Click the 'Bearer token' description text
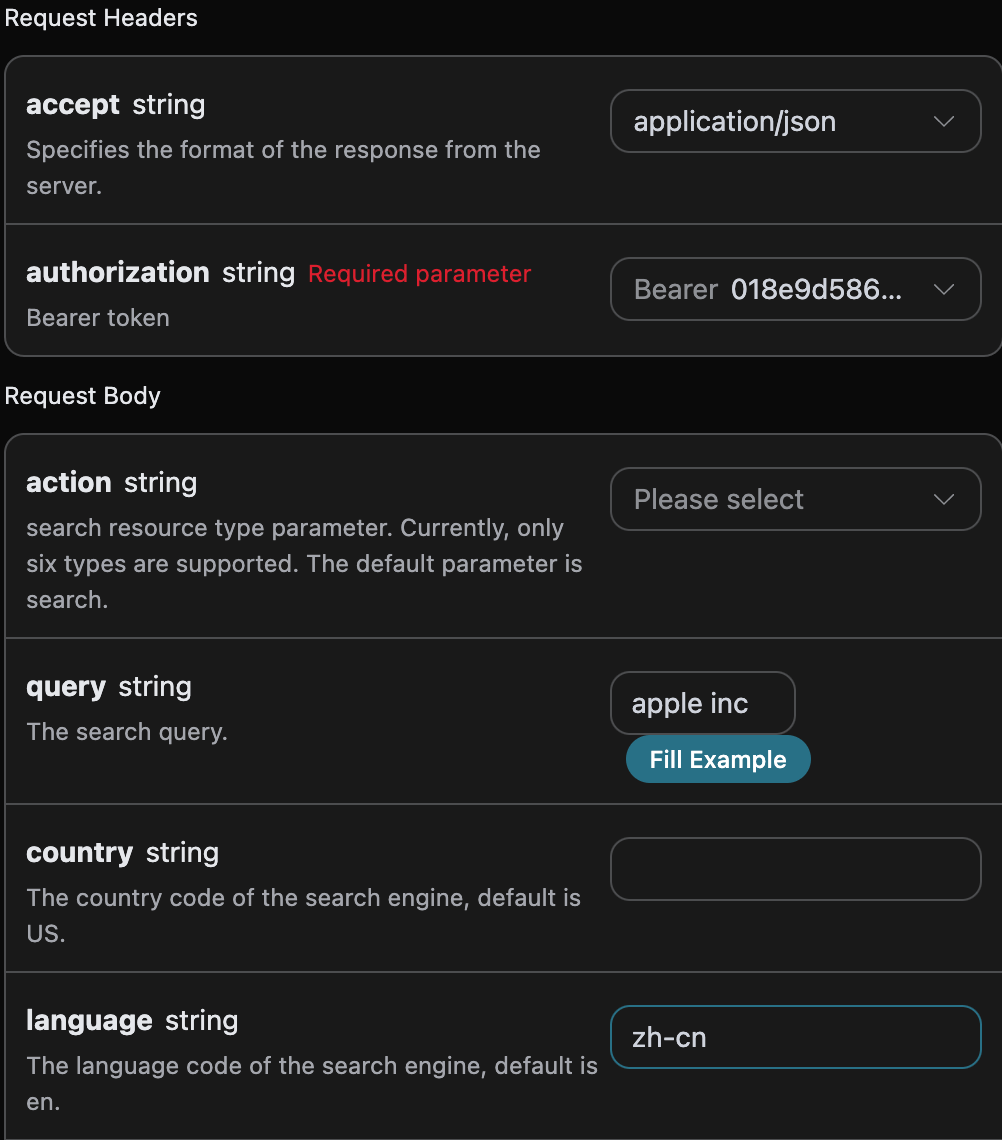 click(98, 318)
